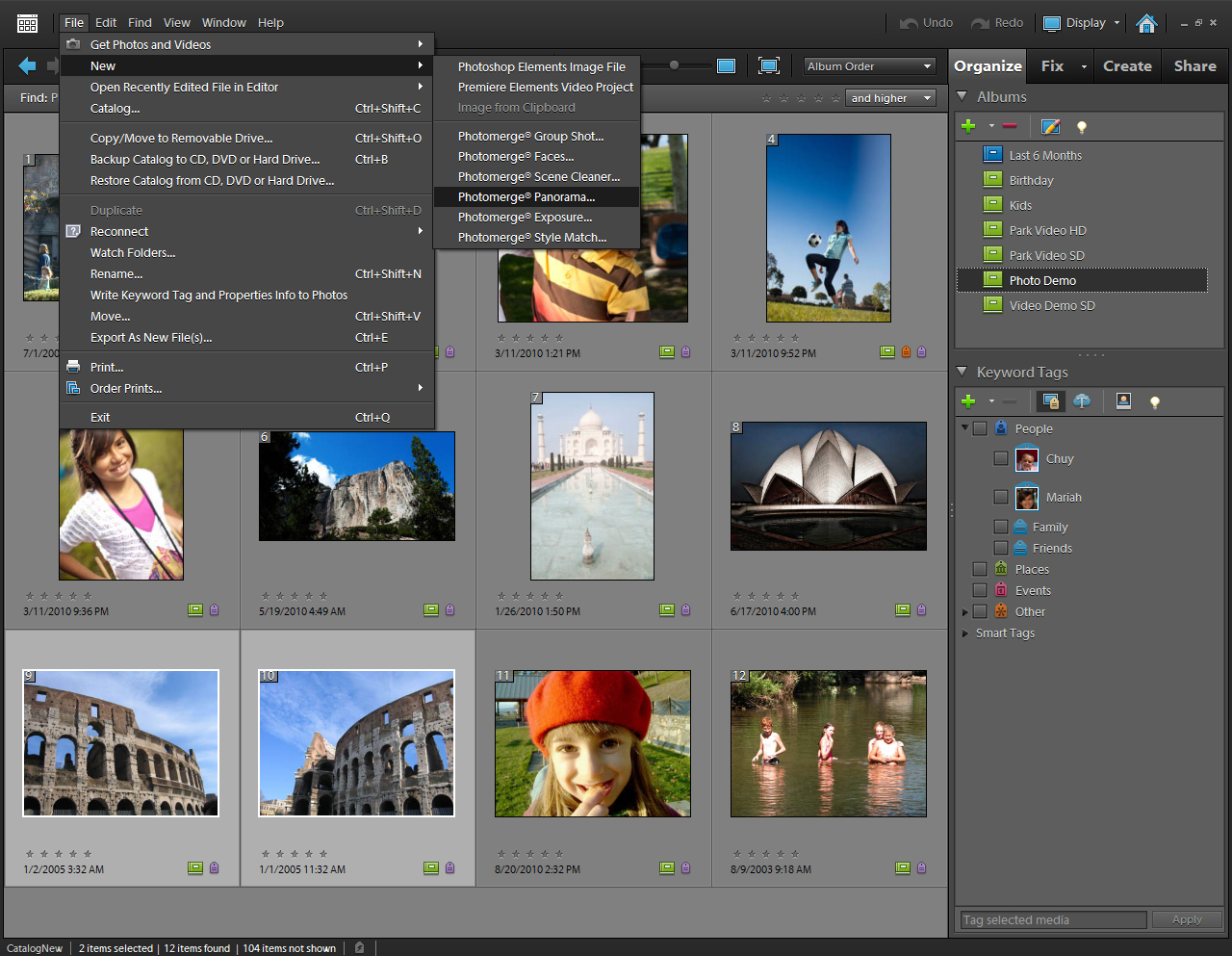Click the green plus icon in Albums
Image resolution: width=1232 pixels, height=956 pixels.
[x=968, y=126]
